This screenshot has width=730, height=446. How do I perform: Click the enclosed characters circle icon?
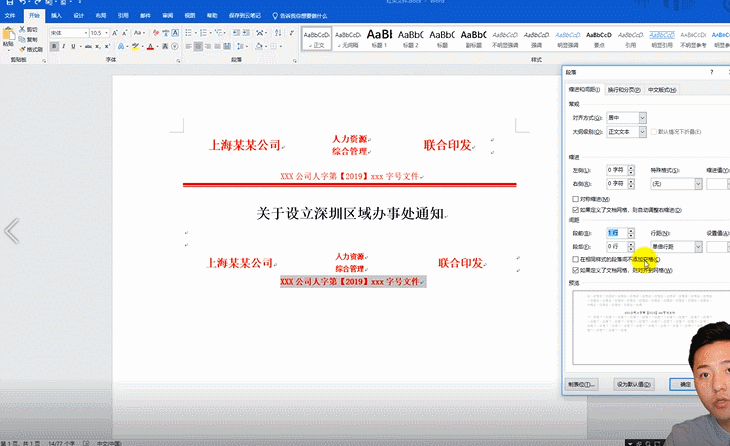[x=175, y=47]
